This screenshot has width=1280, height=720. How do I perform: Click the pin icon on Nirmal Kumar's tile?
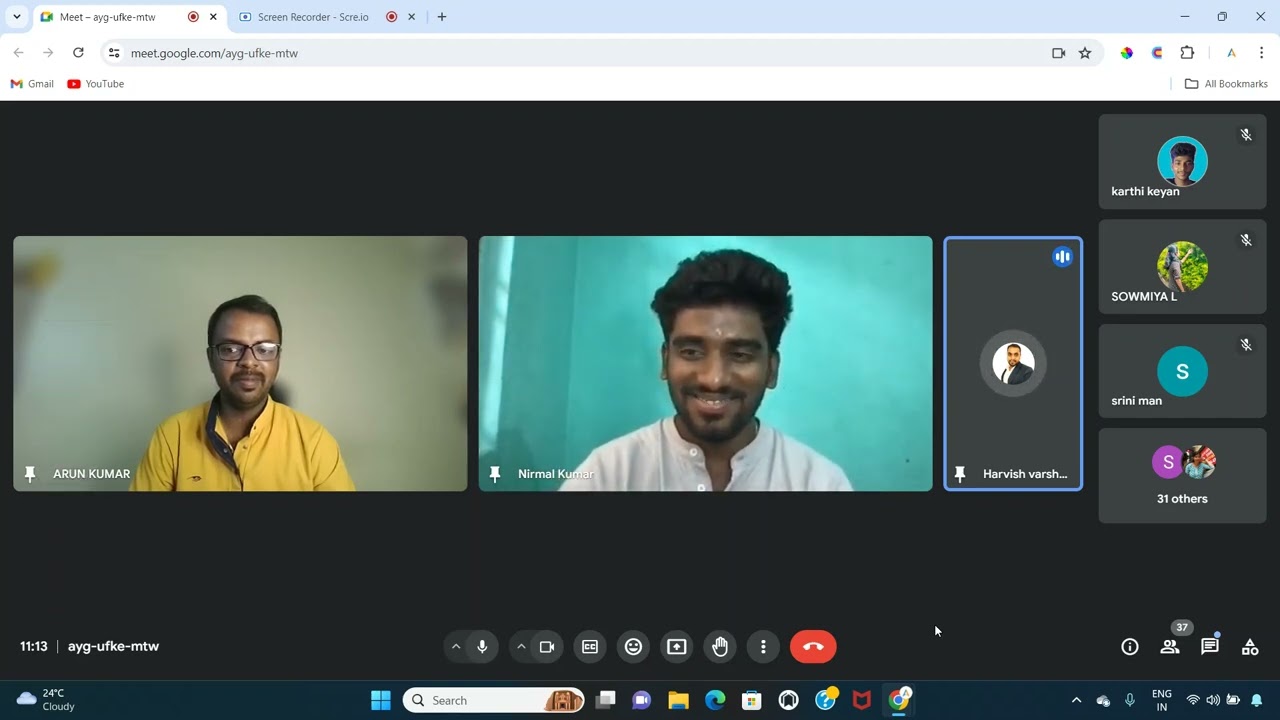coord(495,474)
